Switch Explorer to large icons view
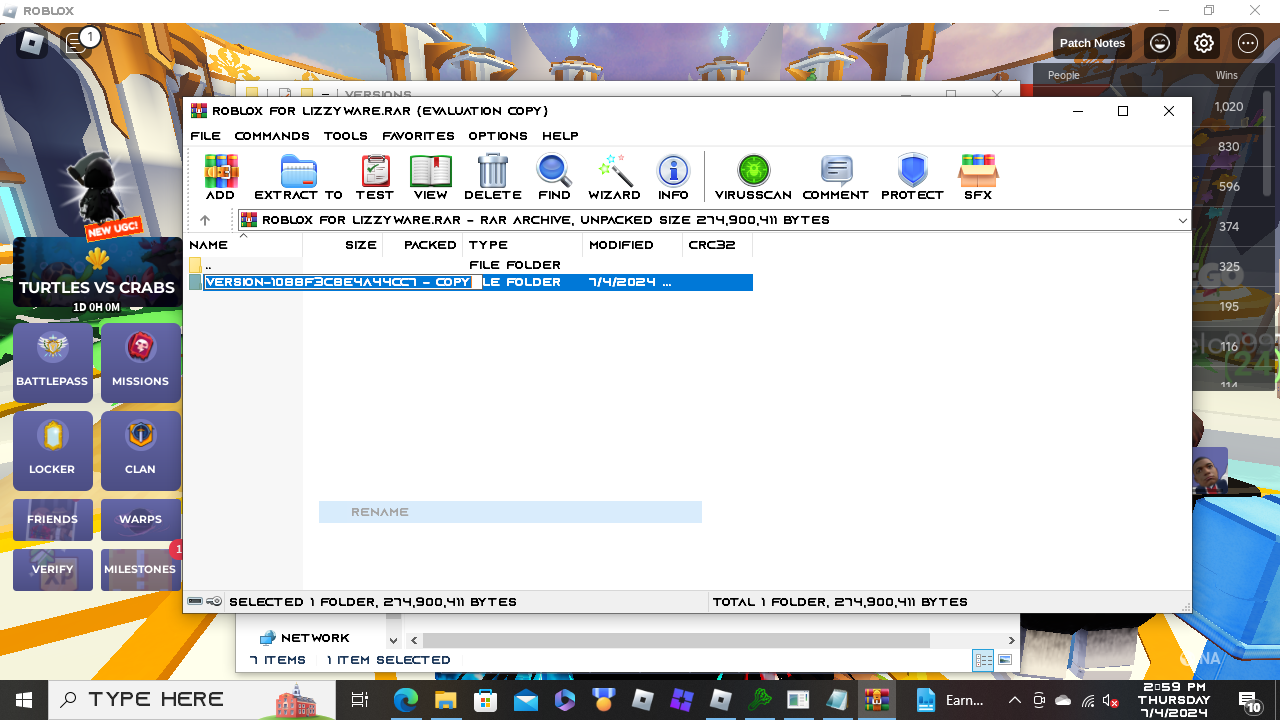 1005,660
